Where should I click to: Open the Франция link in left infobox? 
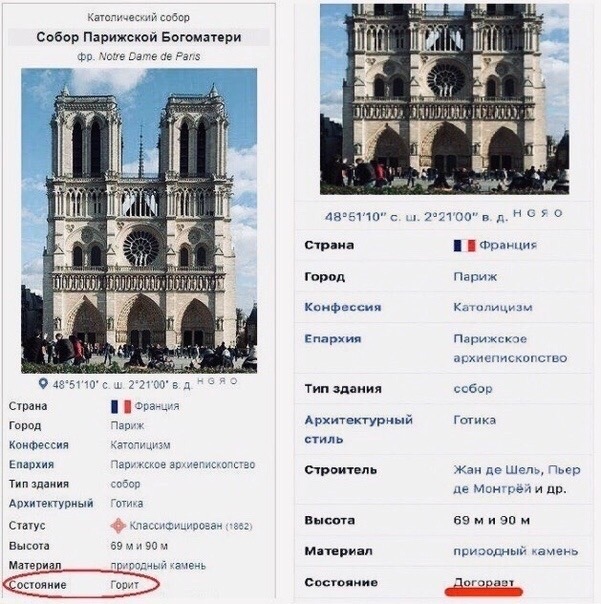157,406
